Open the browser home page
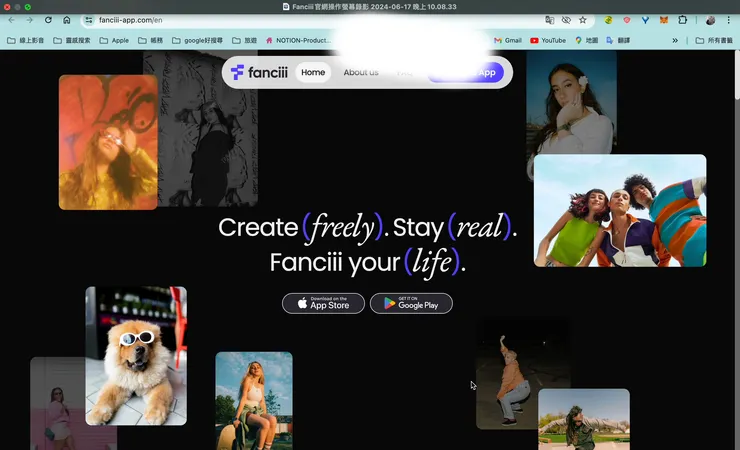Screen dimensions: 740x450 (x=67, y=20)
